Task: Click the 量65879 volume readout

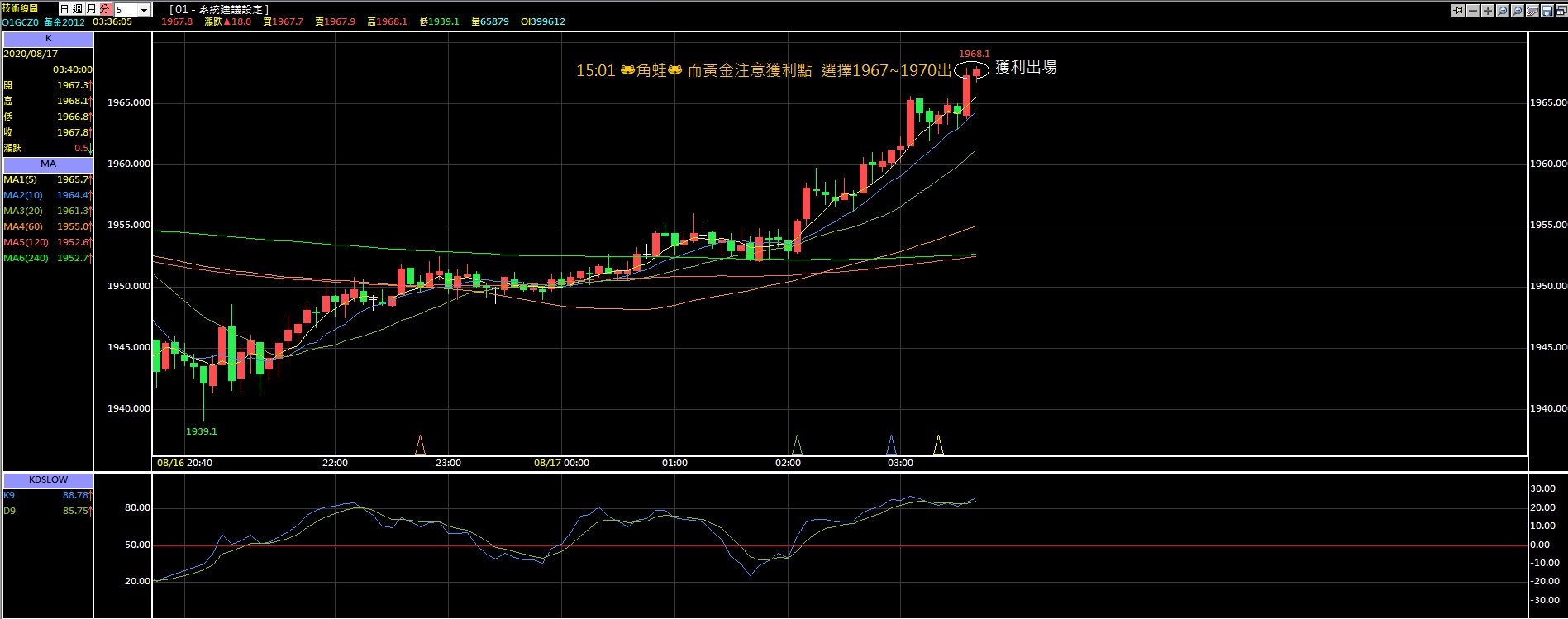Action: (490, 21)
